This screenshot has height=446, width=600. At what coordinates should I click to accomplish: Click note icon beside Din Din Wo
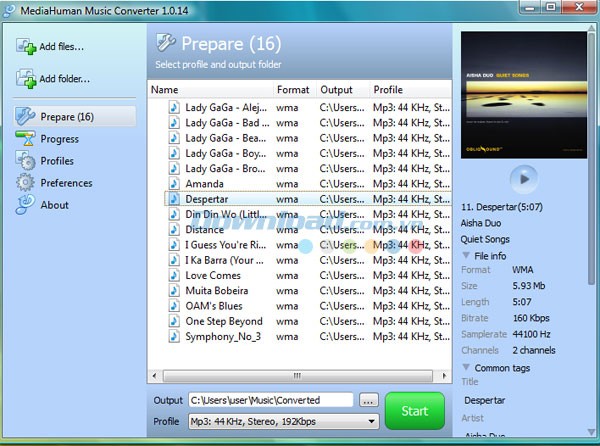pos(174,214)
